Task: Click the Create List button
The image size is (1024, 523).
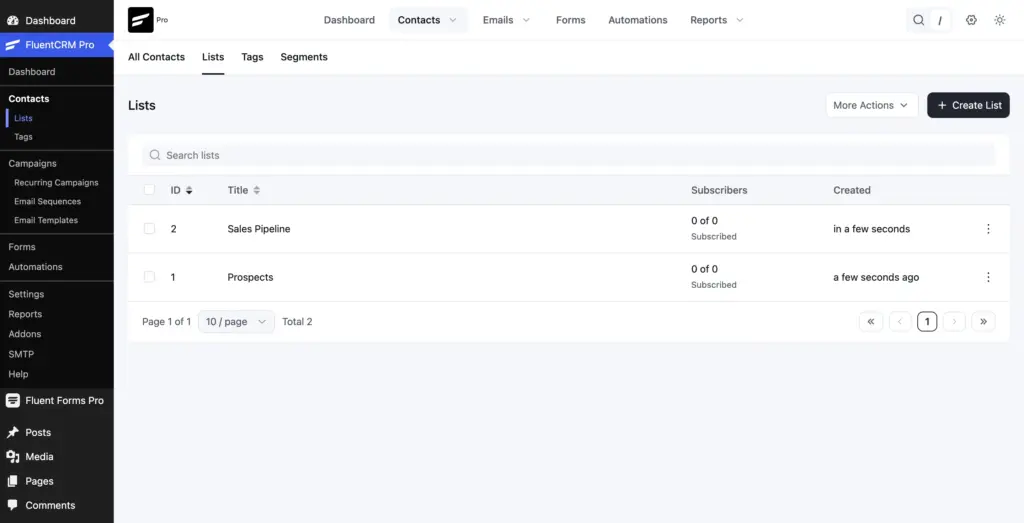Action: tap(968, 105)
